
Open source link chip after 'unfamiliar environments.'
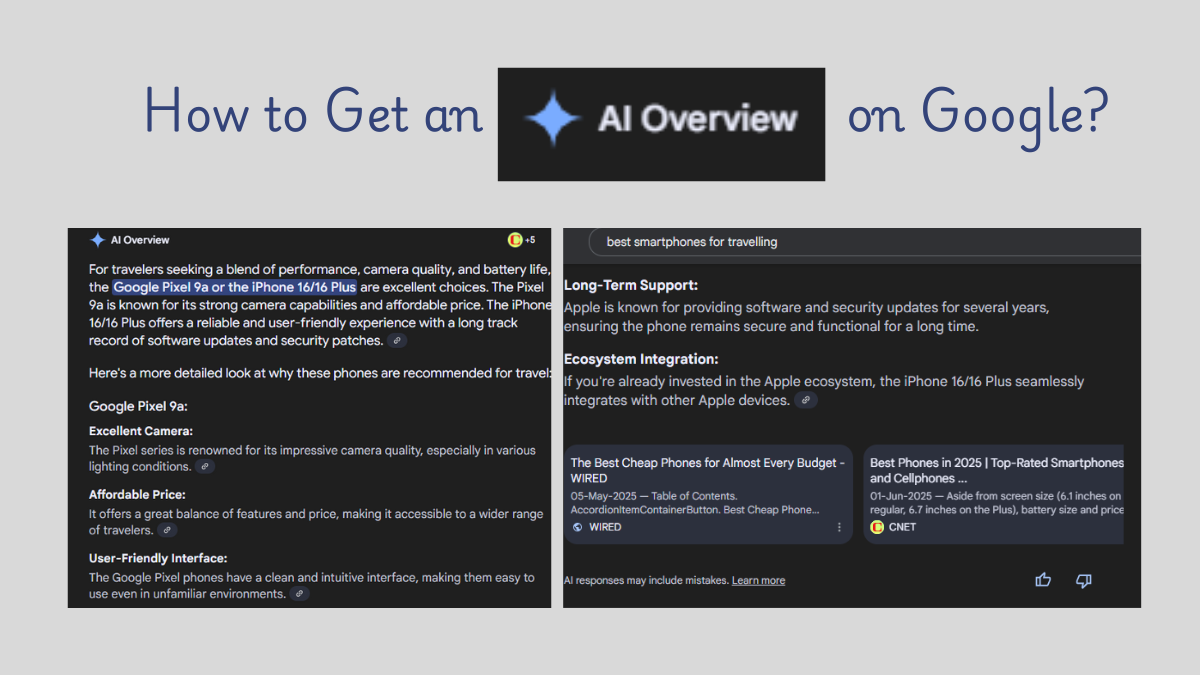pos(299,594)
